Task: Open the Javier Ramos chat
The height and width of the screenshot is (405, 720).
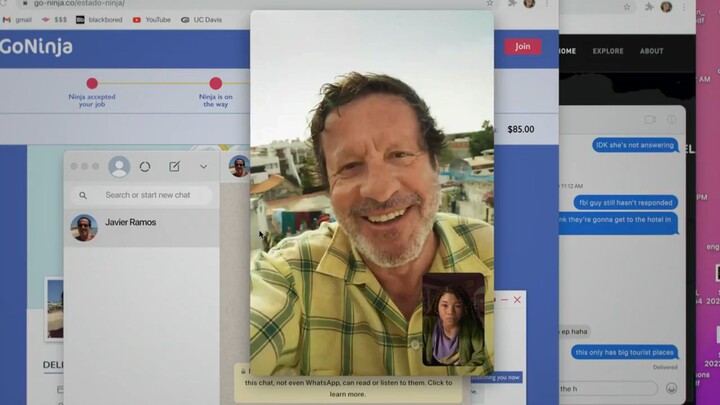Action: tap(141, 228)
